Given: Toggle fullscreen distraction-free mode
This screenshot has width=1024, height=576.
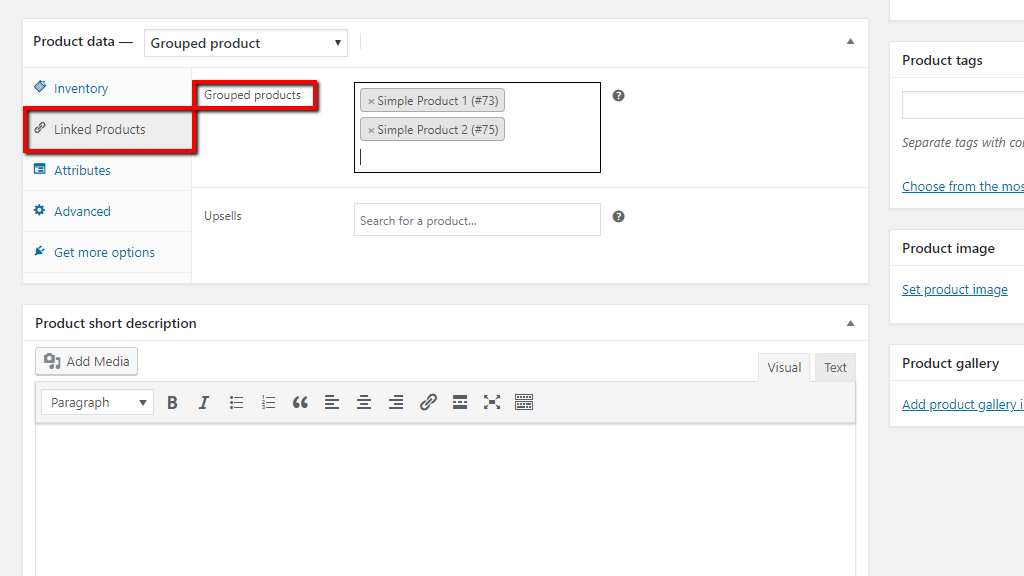Looking at the screenshot, I should tap(492, 402).
